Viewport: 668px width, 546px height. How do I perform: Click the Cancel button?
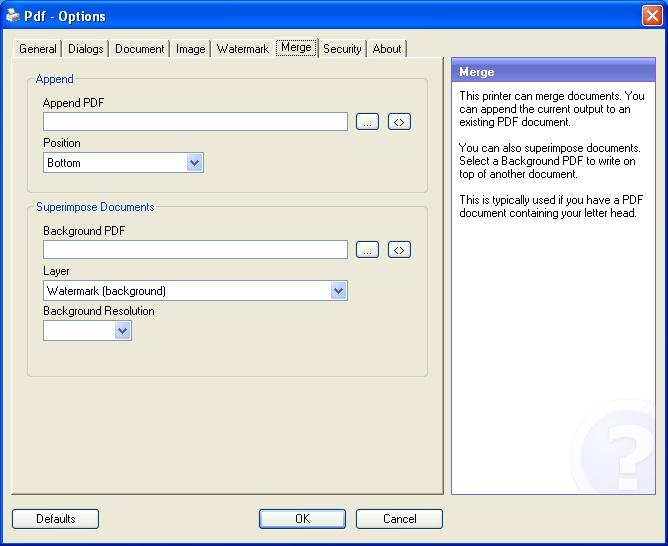tap(399, 519)
